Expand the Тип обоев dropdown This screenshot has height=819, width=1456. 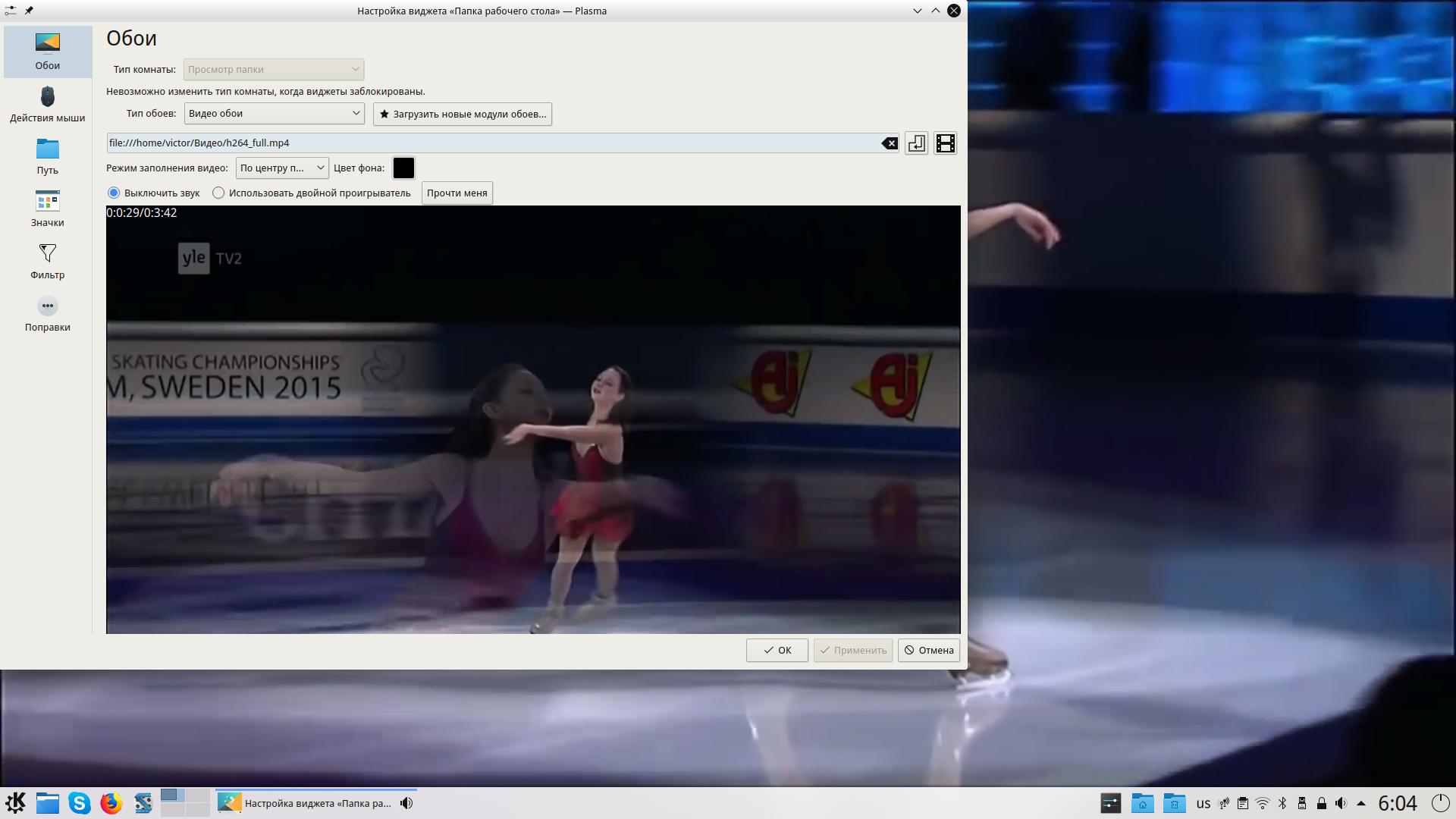click(x=274, y=114)
